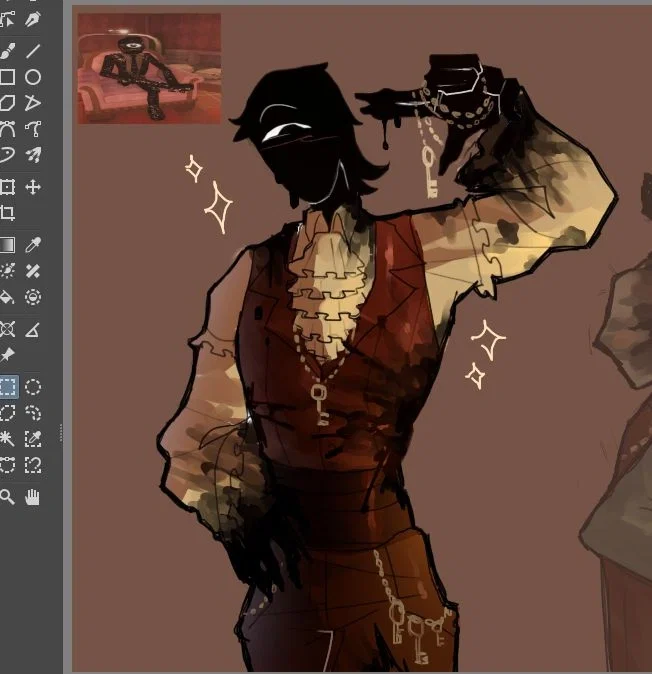Viewport: 652px width, 674px height.
Task: Select the Gradient tool
Action: click(8, 245)
